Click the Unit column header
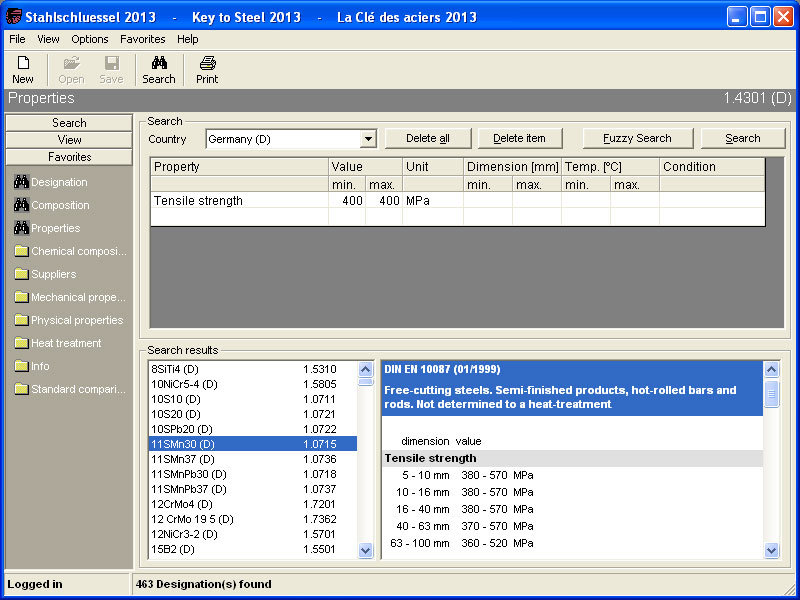 point(433,167)
